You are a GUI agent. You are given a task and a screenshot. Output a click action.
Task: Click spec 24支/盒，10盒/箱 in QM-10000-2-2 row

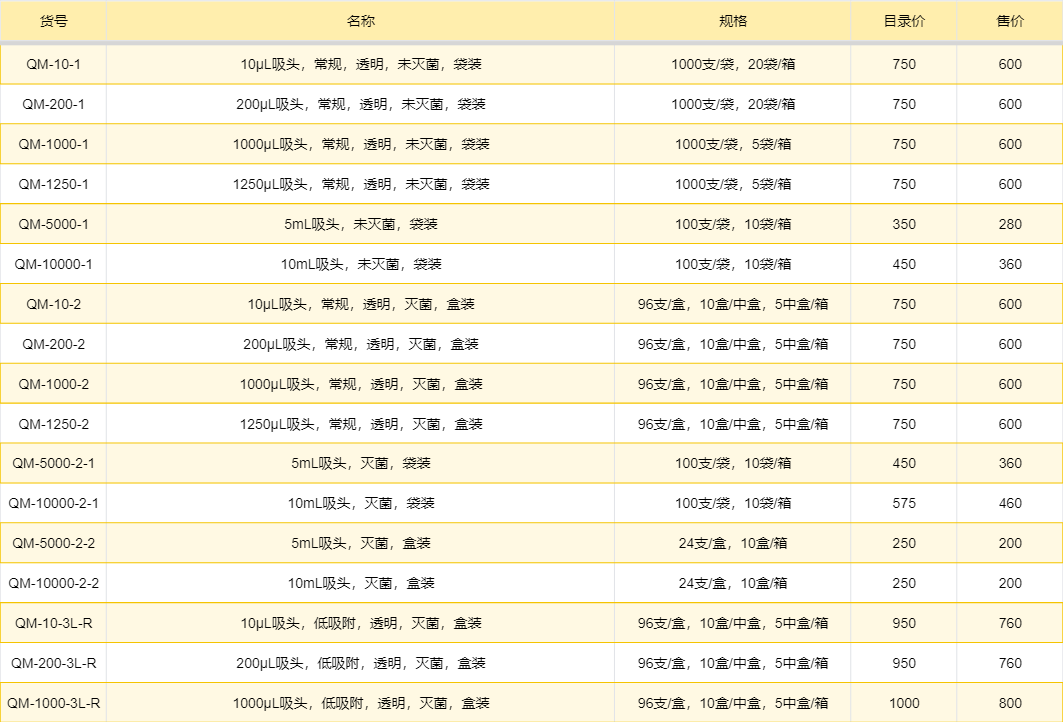tap(733, 584)
